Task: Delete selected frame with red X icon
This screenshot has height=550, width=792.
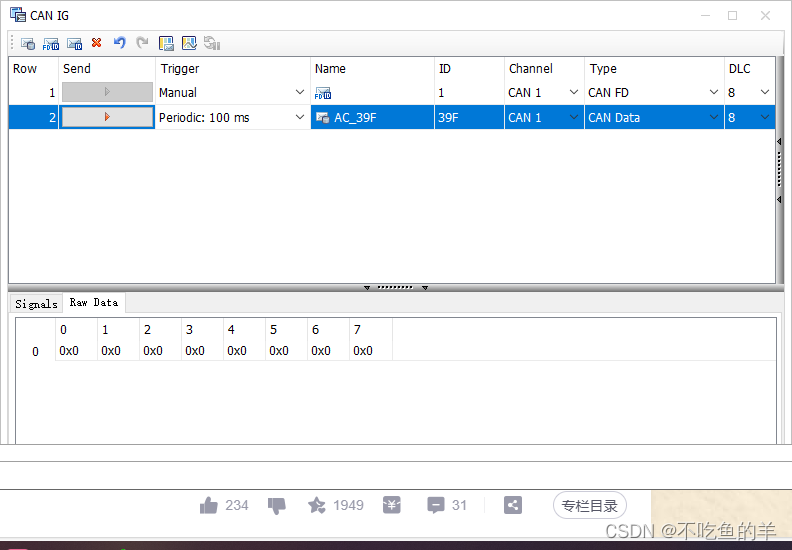Action: (96, 43)
